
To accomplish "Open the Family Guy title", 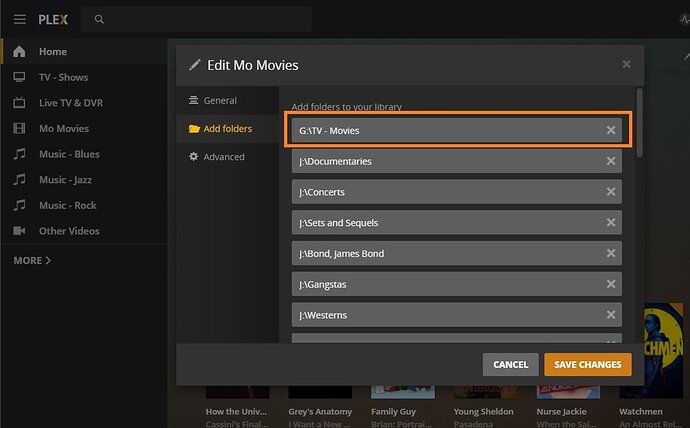I will tap(393, 412).
